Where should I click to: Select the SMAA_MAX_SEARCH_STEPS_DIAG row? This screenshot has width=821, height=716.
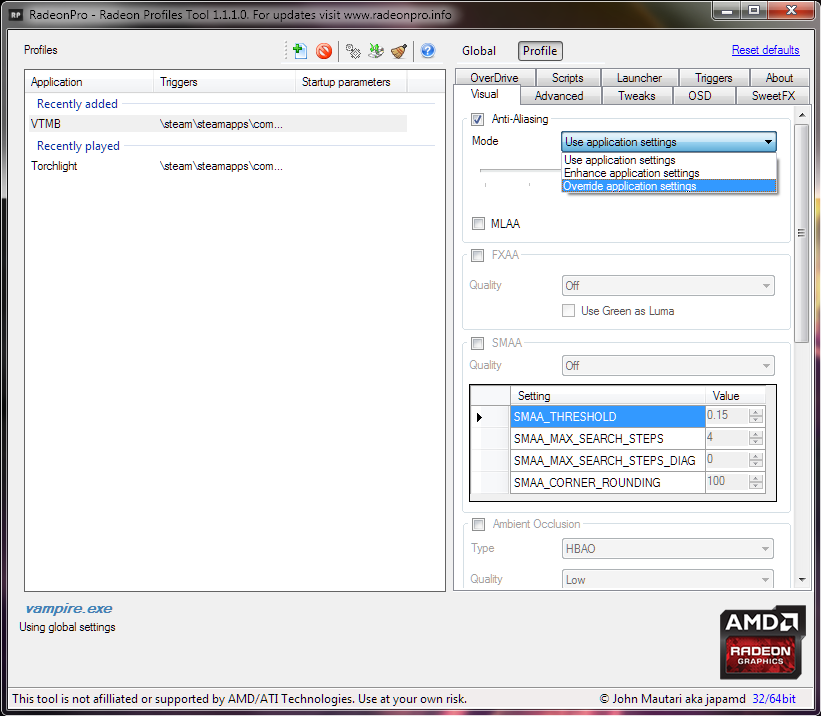point(607,461)
